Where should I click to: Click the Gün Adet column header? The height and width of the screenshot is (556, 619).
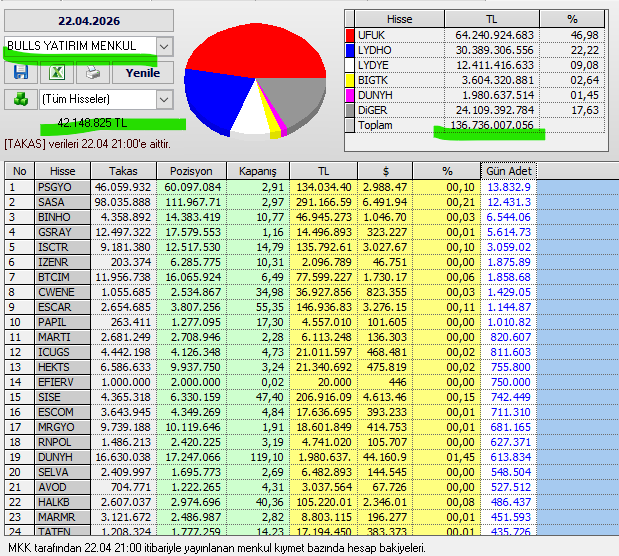(x=509, y=171)
